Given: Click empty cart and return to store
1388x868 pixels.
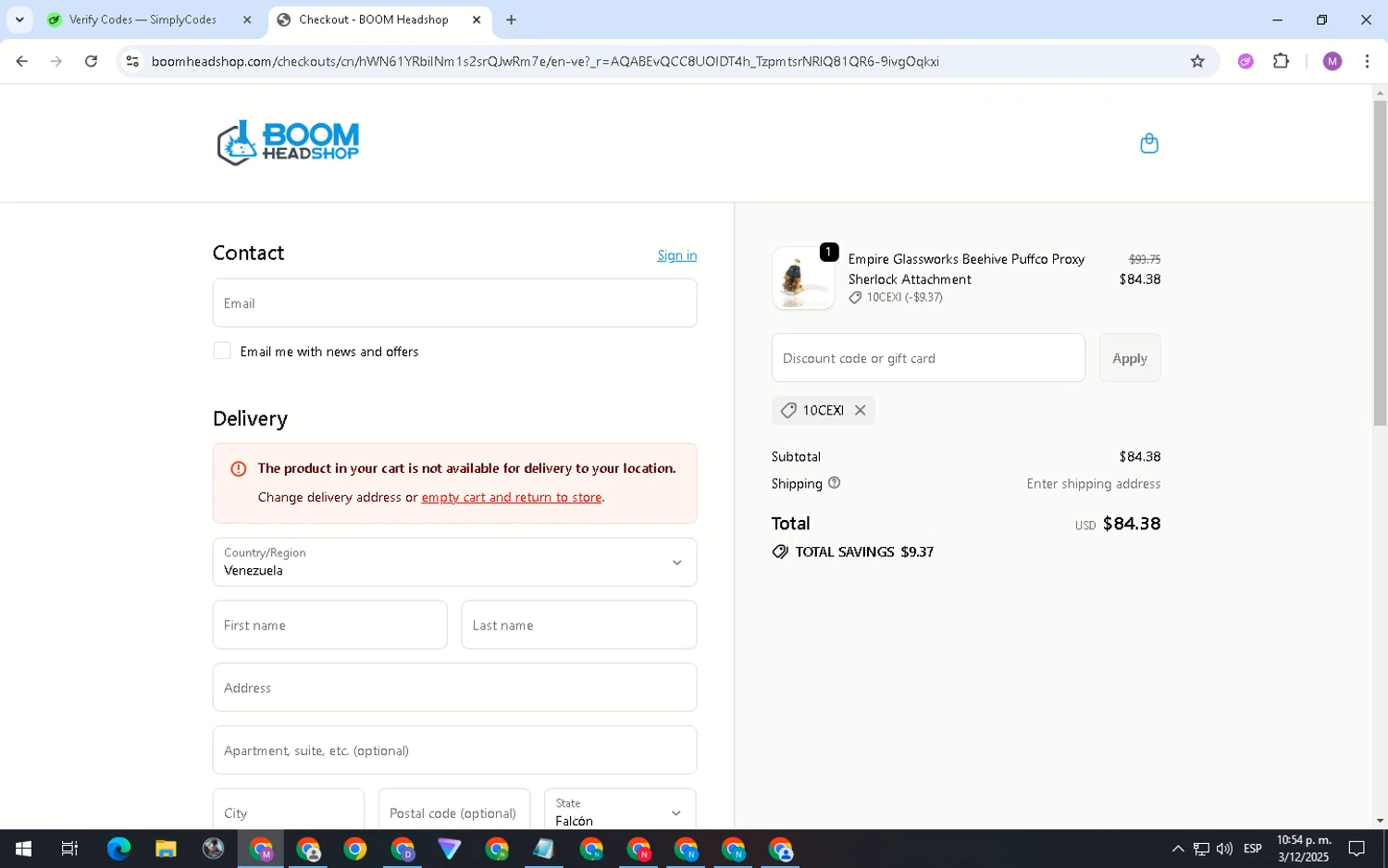Looking at the screenshot, I should [511, 497].
